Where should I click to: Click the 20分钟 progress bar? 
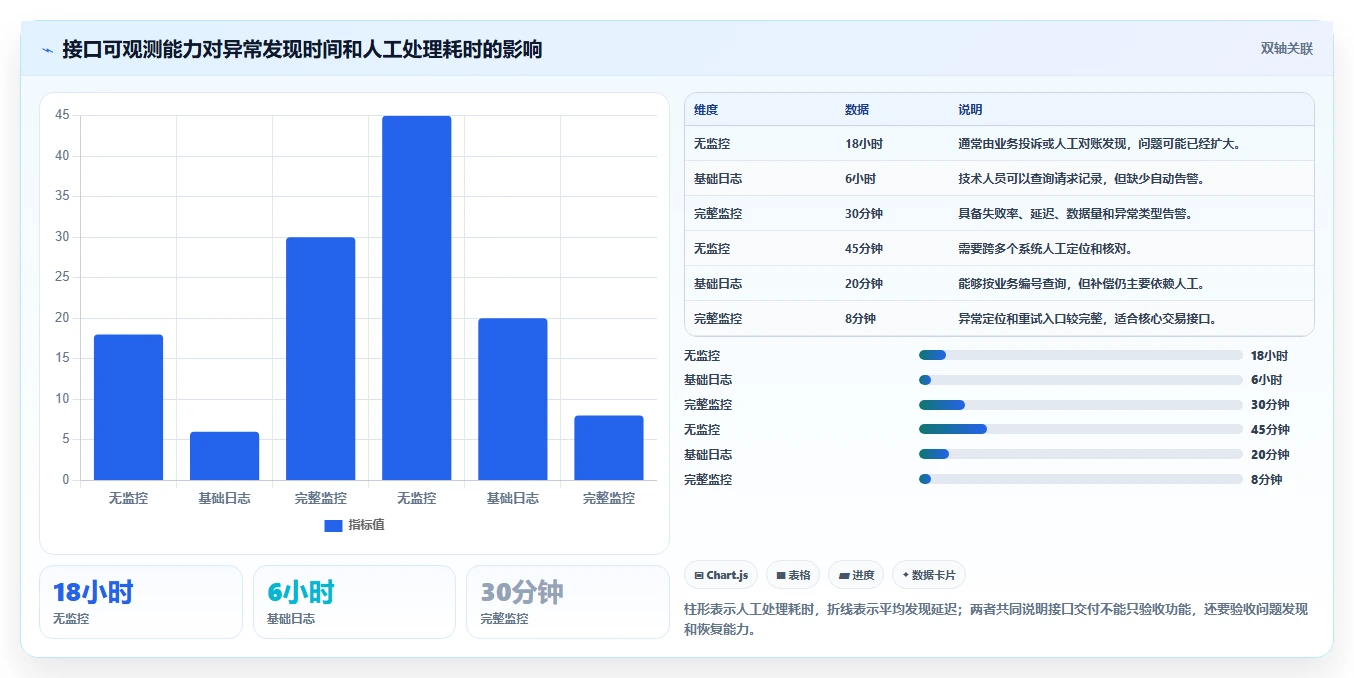click(1080, 454)
